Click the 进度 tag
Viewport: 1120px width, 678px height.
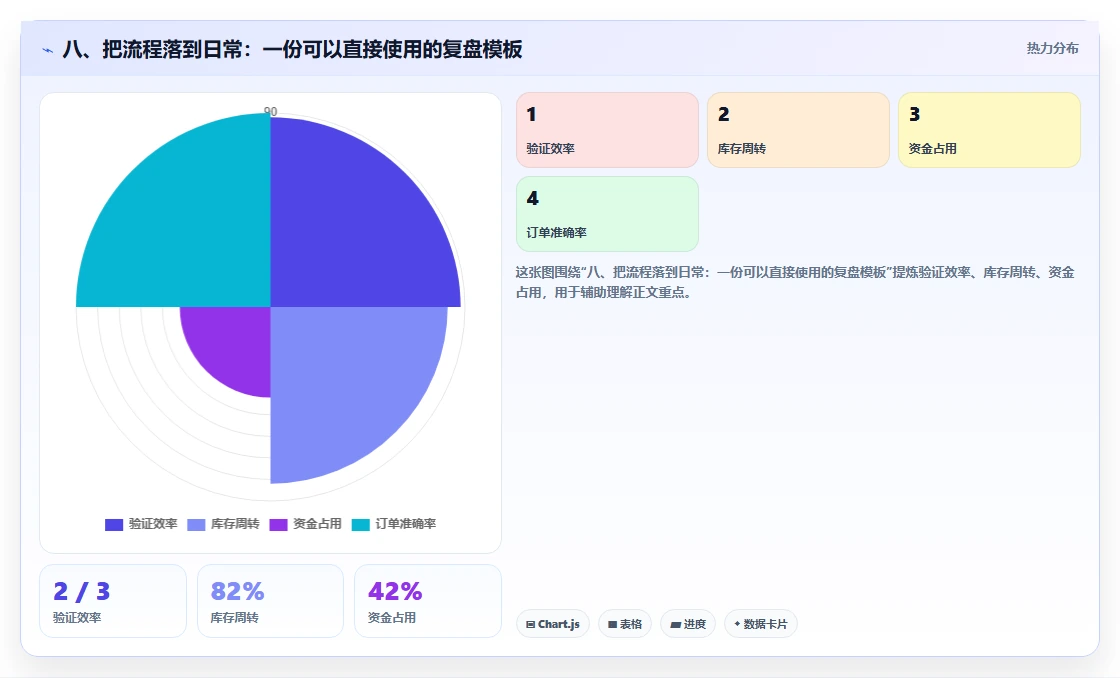coord(688,624)
